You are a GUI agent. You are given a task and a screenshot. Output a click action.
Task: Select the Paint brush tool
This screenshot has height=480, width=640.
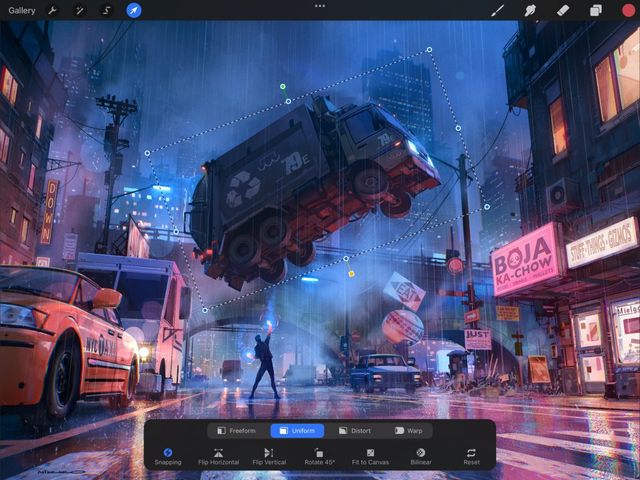pos(498,11)
